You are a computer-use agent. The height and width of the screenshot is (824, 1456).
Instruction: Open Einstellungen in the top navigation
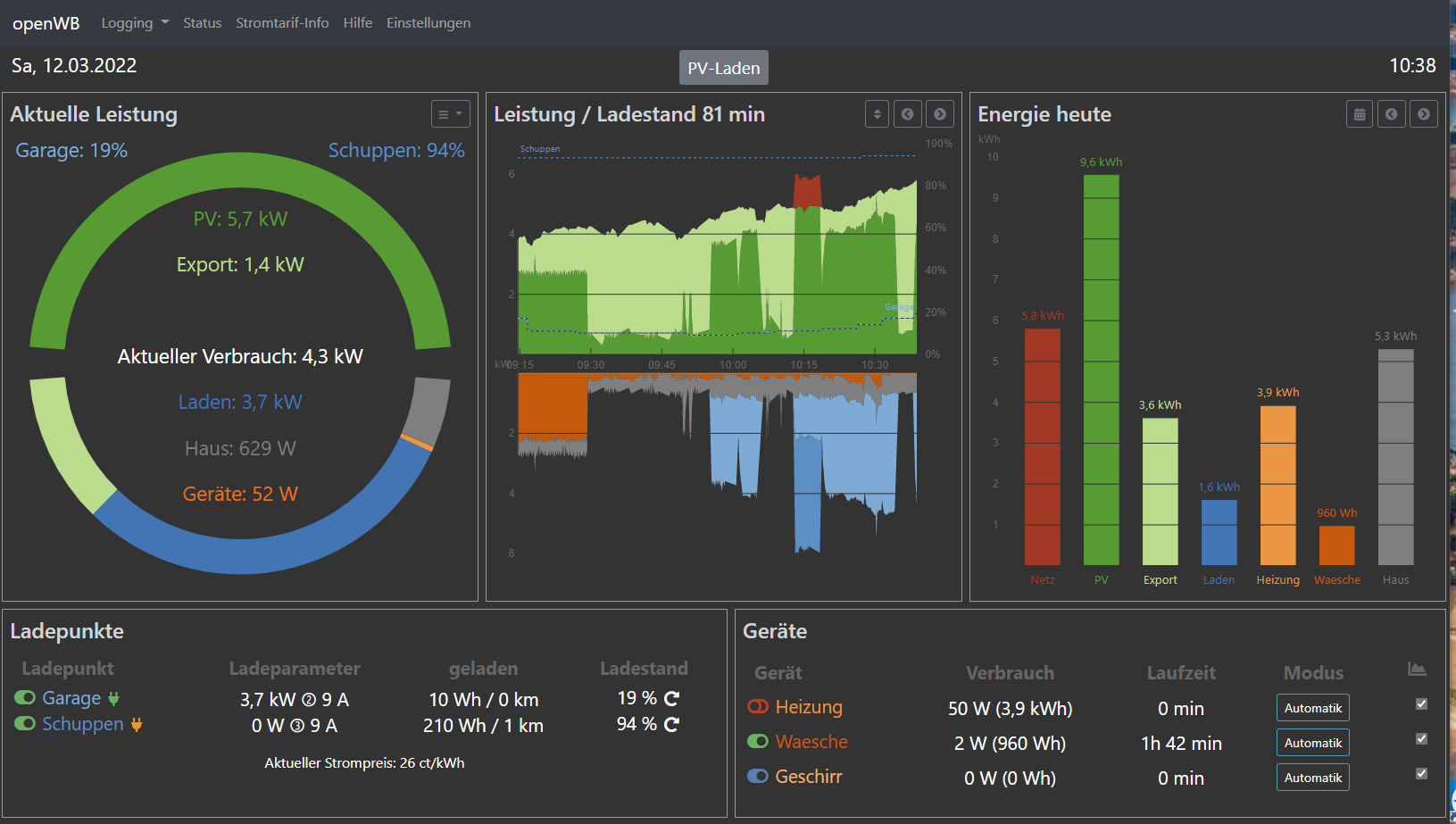click(428, 23)
